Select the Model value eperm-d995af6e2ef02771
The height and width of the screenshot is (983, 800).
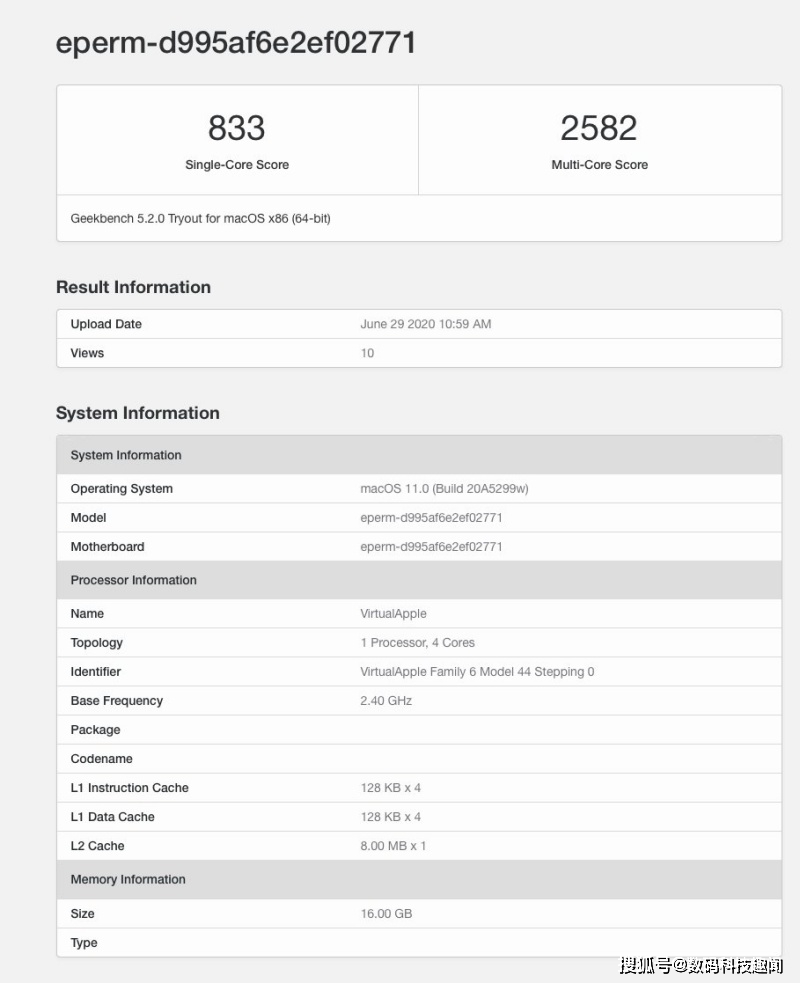point(431,518)
